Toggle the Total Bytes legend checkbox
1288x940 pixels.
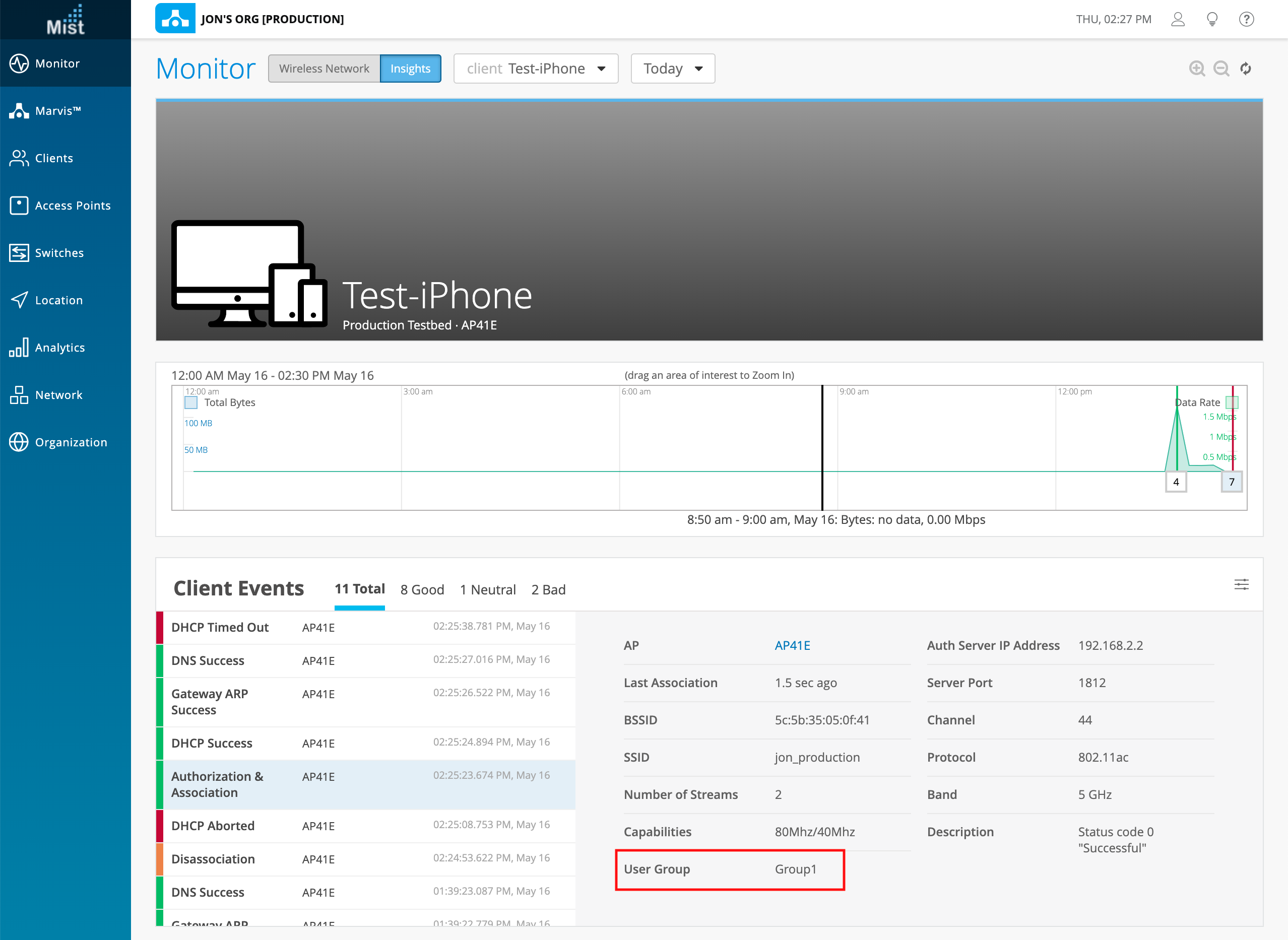coord(191,403)
